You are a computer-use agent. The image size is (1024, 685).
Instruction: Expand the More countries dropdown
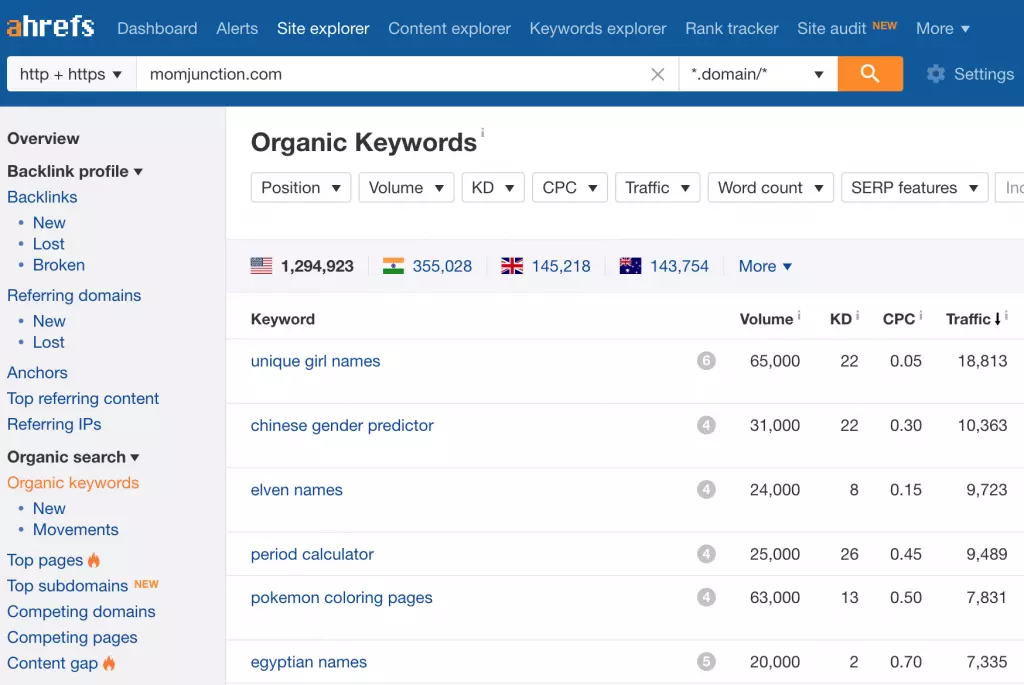tap(765, 266)
